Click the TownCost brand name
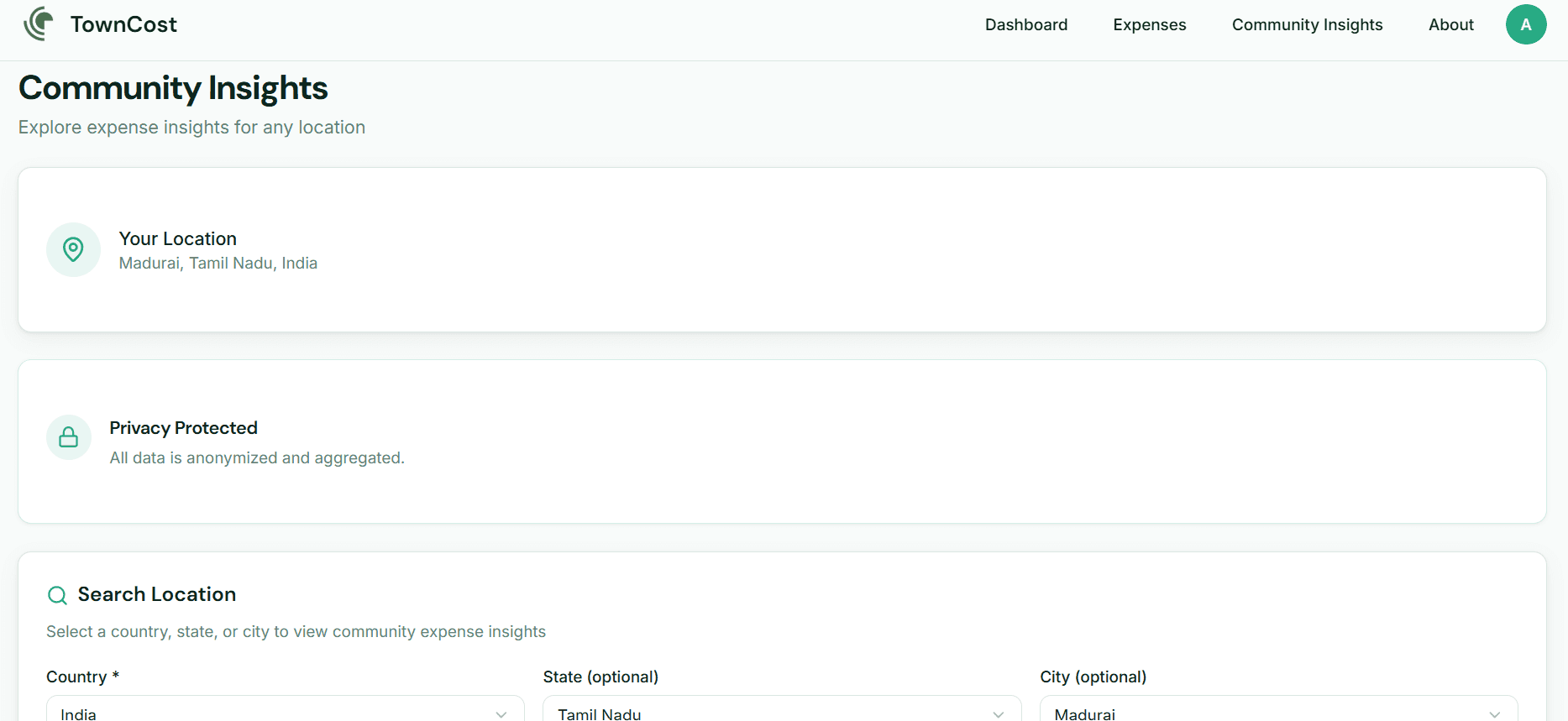Viewport: 1568px width, 721px height. click(123, 24)
